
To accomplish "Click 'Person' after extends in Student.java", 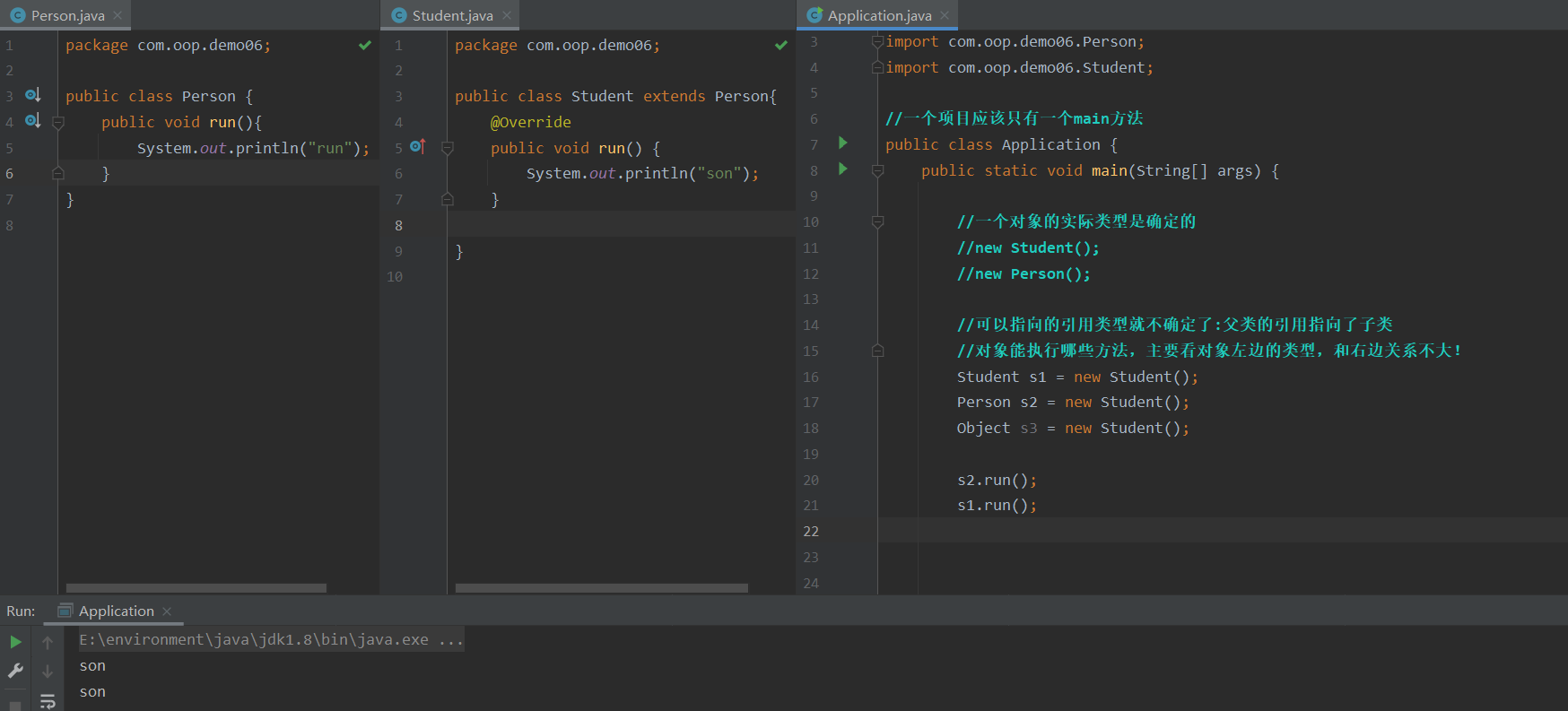I will pyautogui.click(x=741, y=96).
